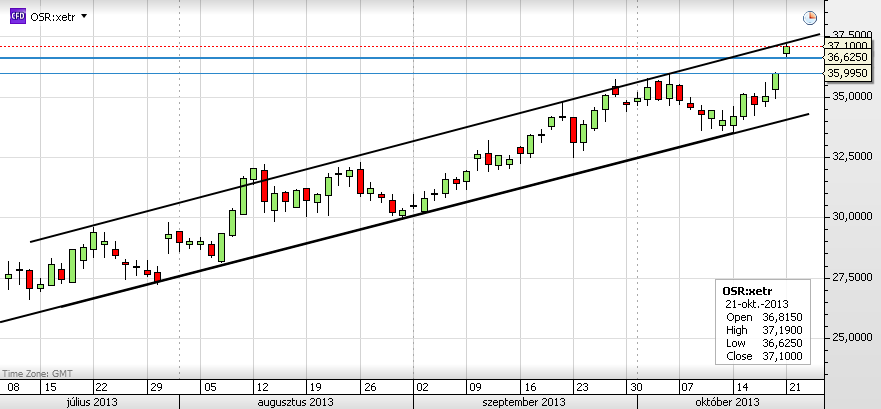The width and height of the screenshot is (881, 409).
Task: Click the 09 date tick on time axis
Action: (x=476, y=387)
